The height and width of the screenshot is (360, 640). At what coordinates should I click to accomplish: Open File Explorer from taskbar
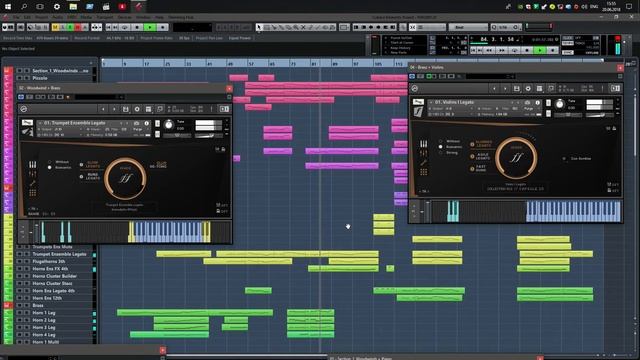pyautogui.click(x=73, y=7)
